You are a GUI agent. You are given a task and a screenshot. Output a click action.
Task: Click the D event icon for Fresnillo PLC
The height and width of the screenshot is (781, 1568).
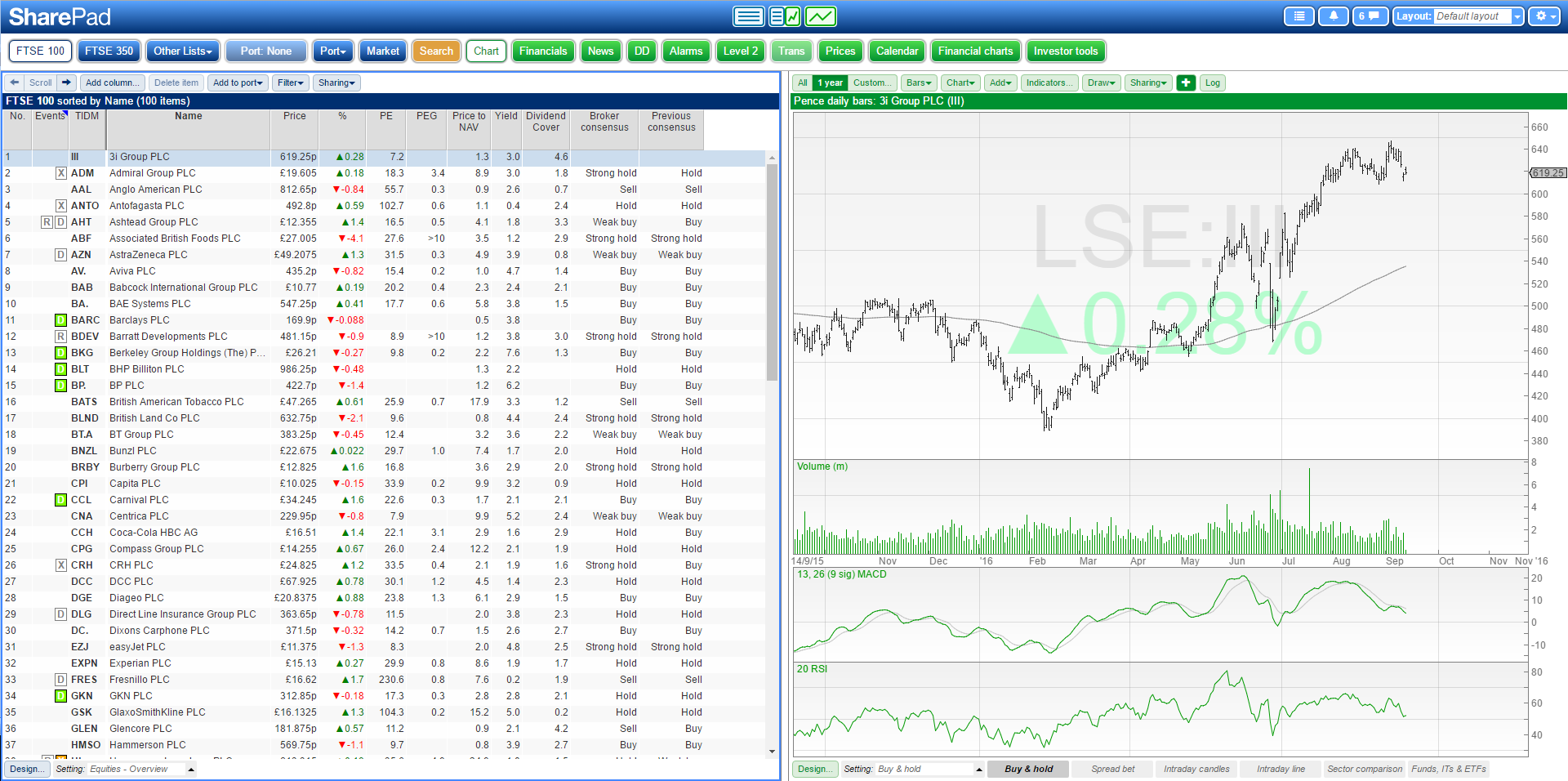coord(60,680)
